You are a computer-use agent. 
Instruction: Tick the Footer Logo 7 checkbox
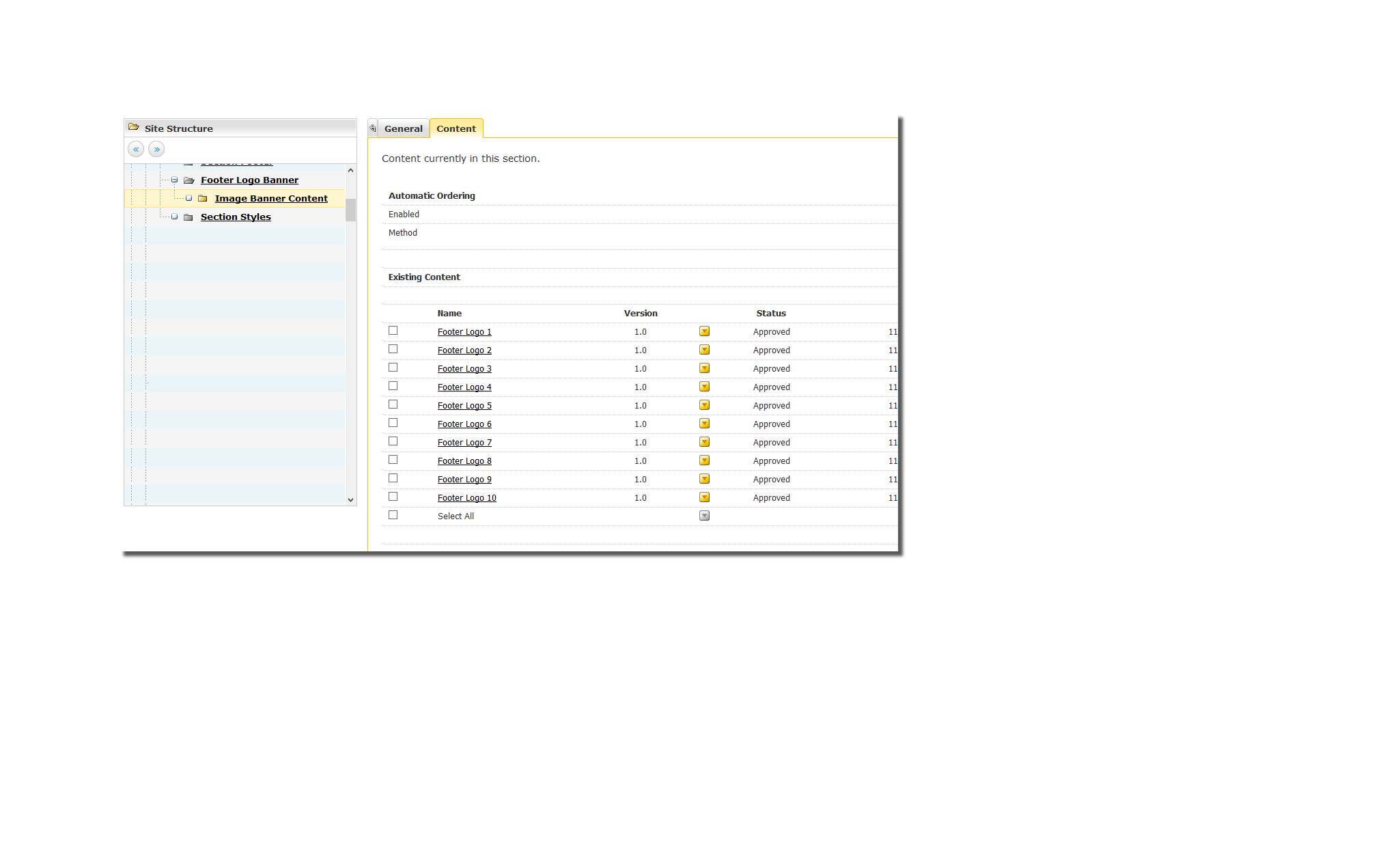coord(393,441)
